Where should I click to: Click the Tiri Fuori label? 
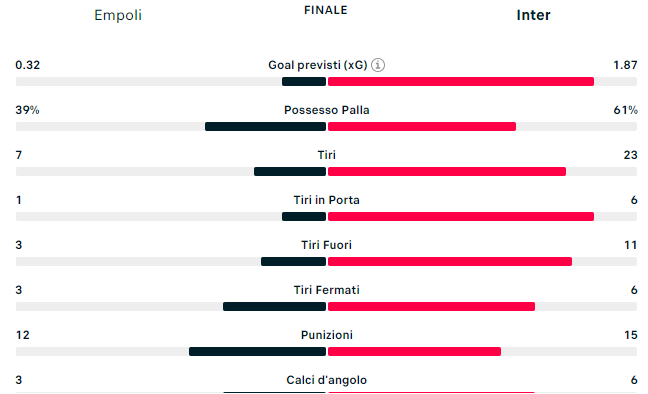[x=326, y=245]
